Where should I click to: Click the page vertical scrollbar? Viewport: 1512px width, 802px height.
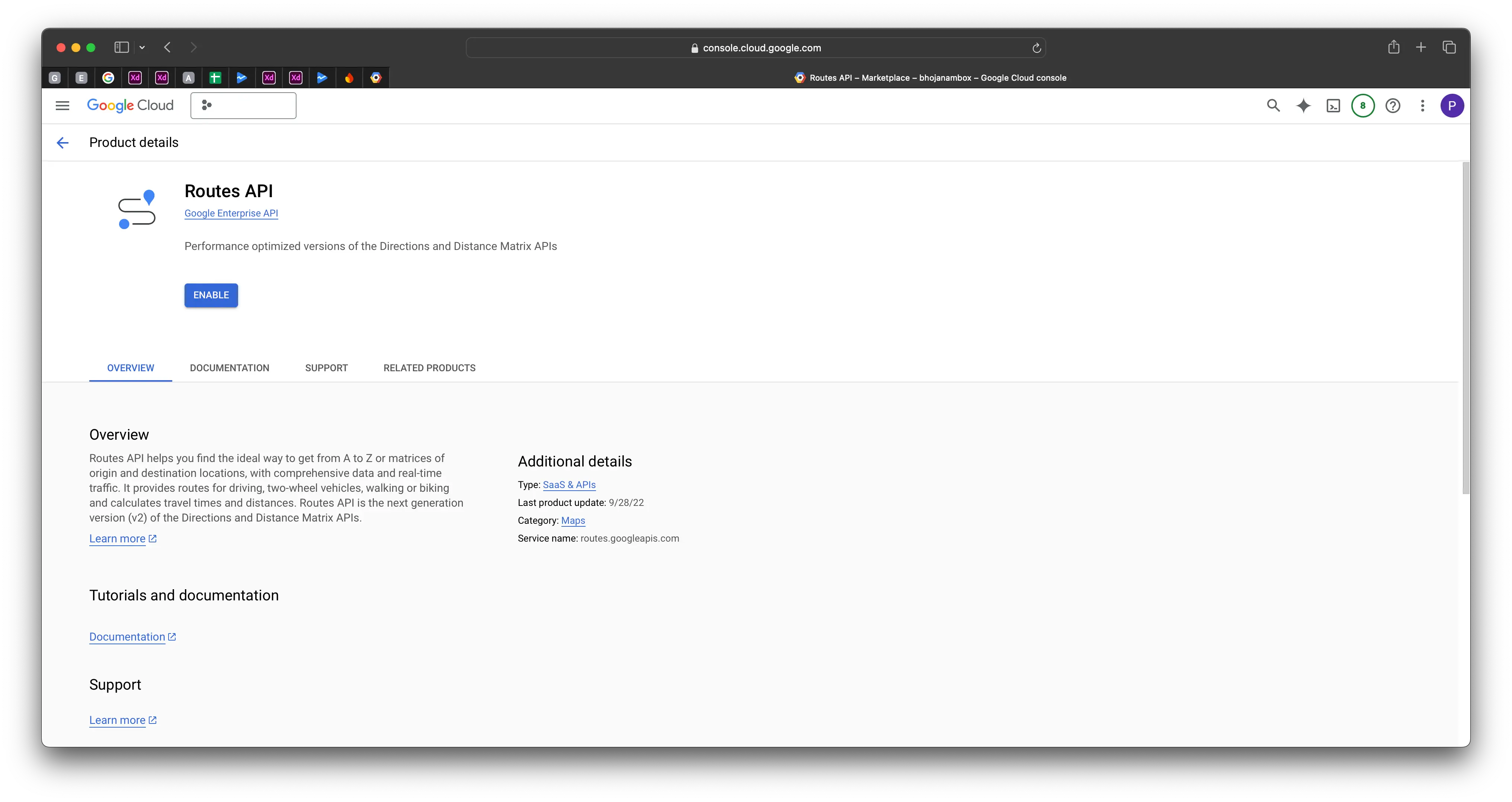point(1465,328)
